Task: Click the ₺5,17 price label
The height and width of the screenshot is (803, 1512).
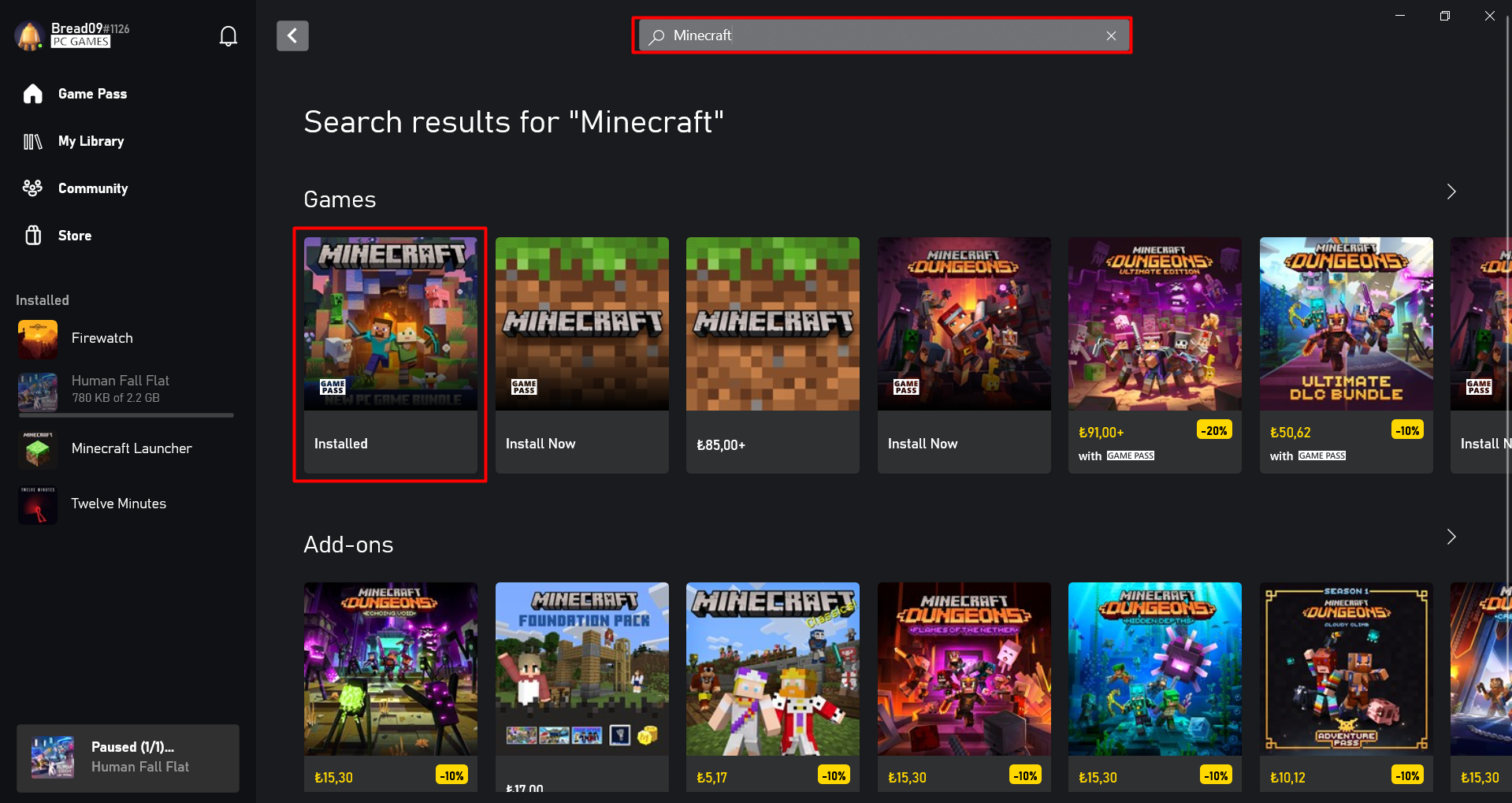Action: click(x=712, y=778)
